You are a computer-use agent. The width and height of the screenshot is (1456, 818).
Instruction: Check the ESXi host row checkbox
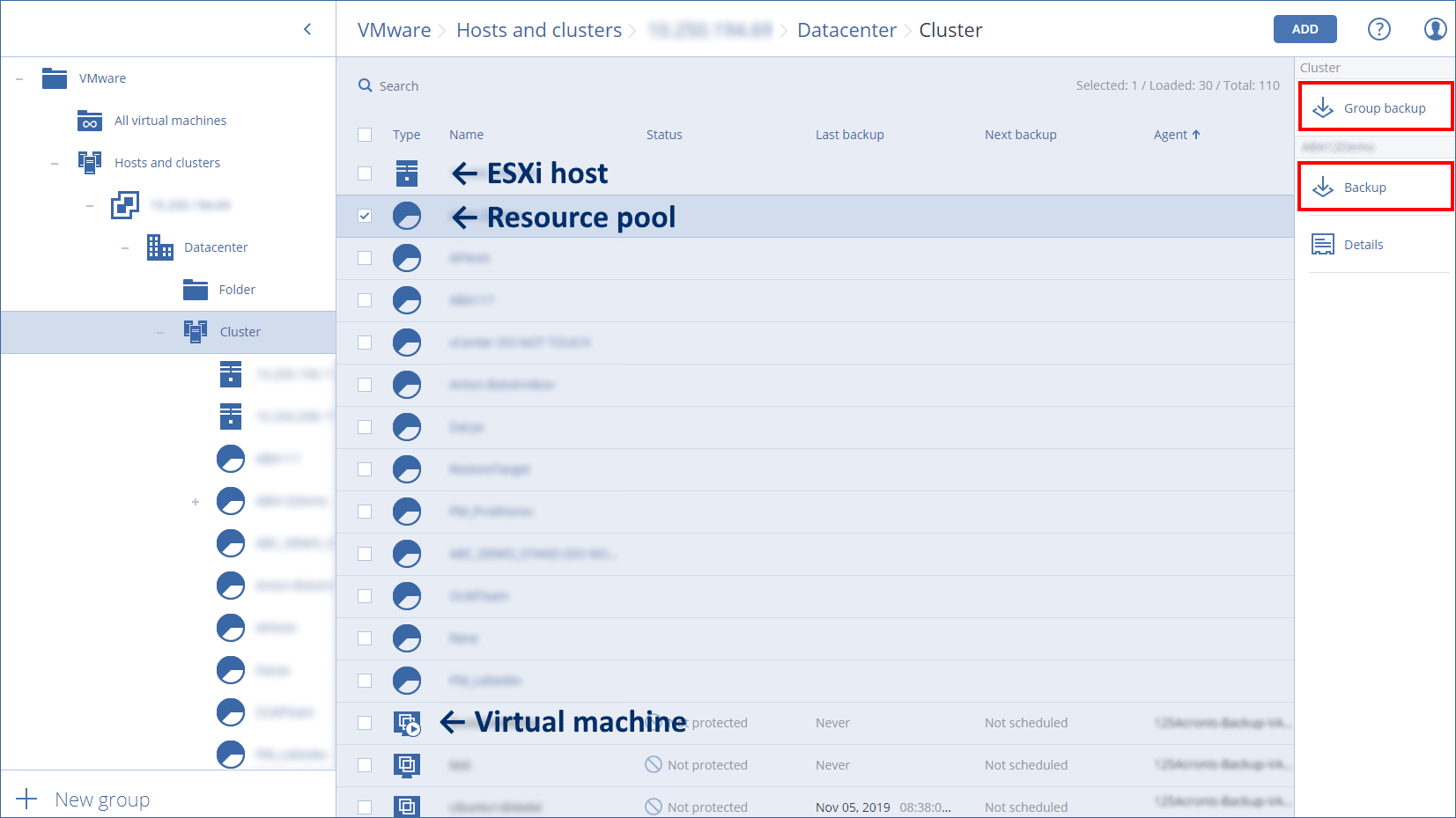[x=365, y=173]
